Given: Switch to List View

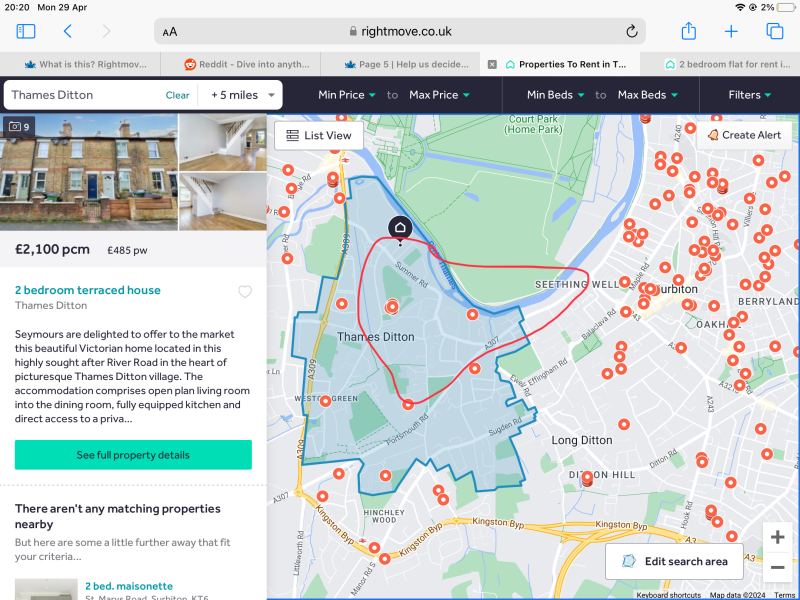Looking at the screenshot, I should tap(319, 135).
